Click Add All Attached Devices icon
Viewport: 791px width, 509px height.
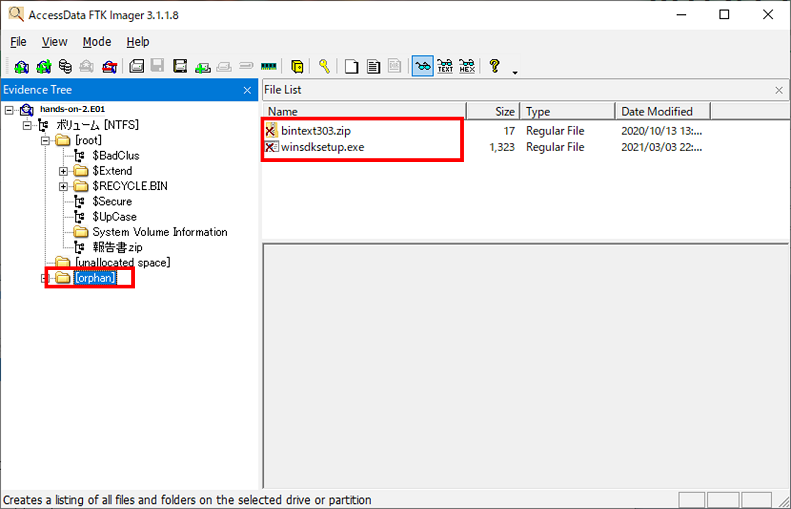[x=44, y=66]
